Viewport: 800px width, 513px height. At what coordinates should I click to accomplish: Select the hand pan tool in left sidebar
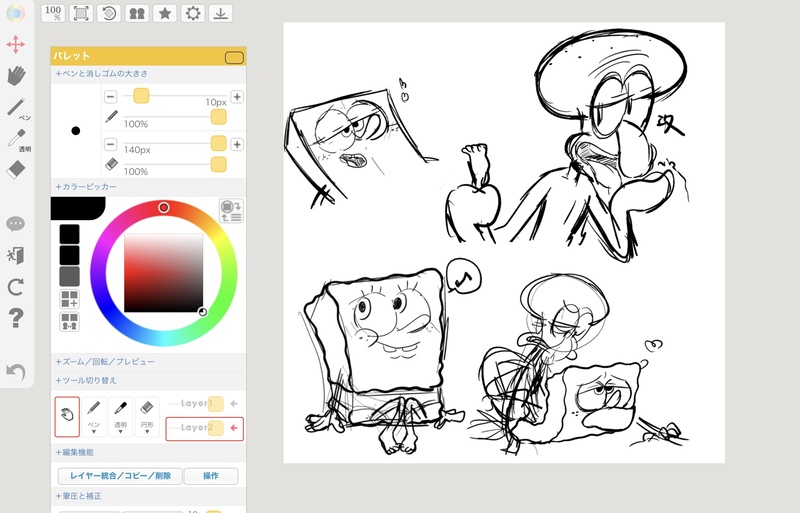click(16, 76)
